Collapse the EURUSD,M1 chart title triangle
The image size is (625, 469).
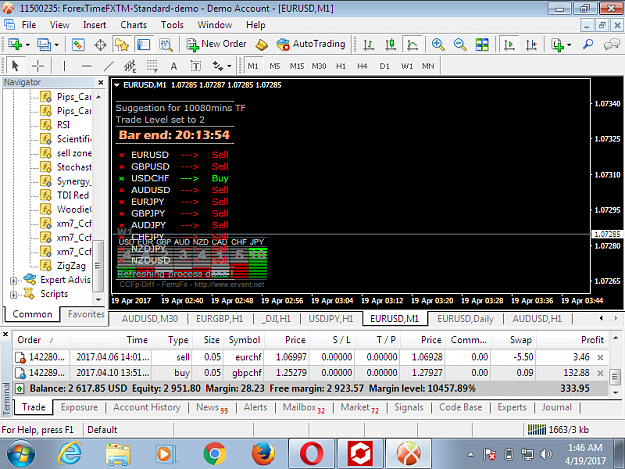tap(117, 85)
